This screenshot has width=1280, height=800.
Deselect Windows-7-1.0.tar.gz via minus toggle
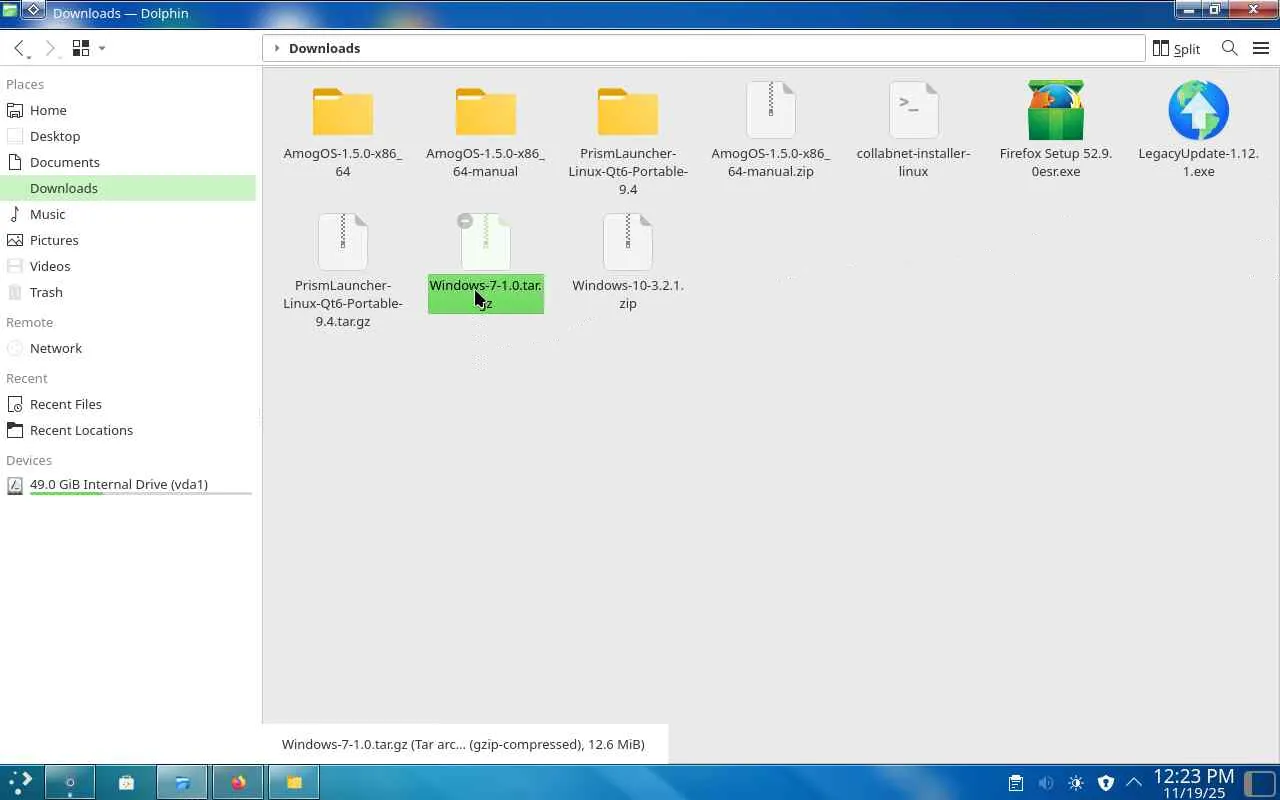coord(465,221)
